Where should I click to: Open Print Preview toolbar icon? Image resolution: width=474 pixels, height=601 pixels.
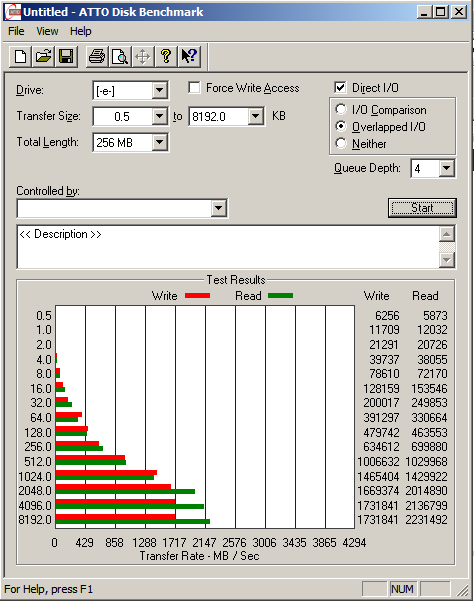120,57
